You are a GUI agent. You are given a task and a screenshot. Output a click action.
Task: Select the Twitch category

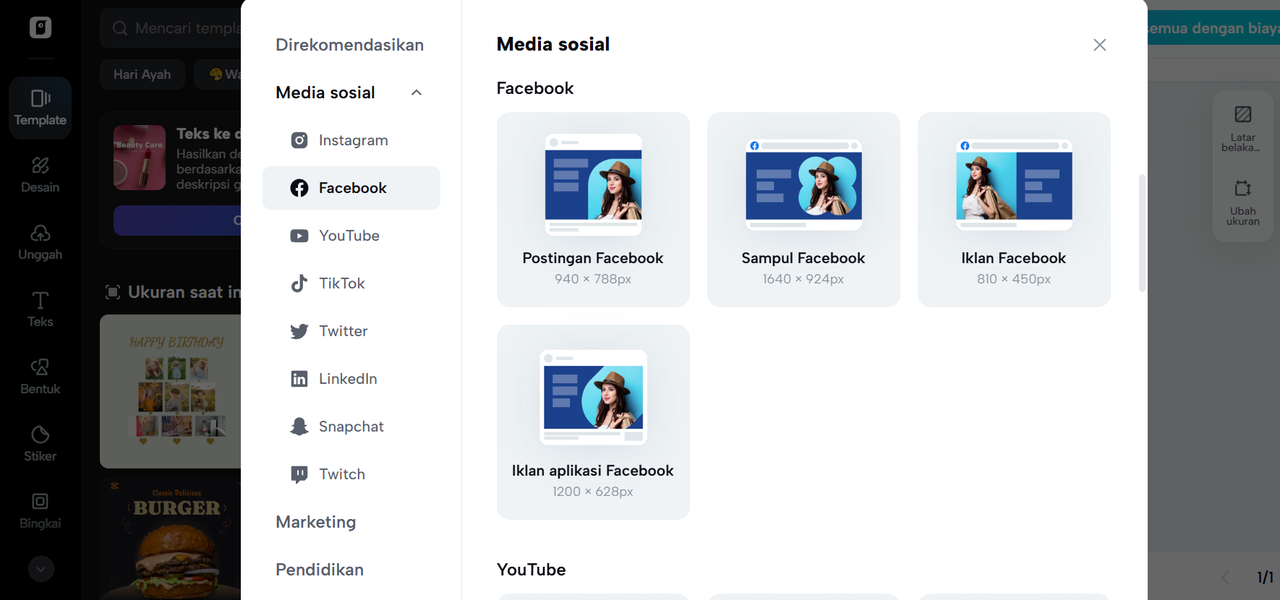pos(343,474)
